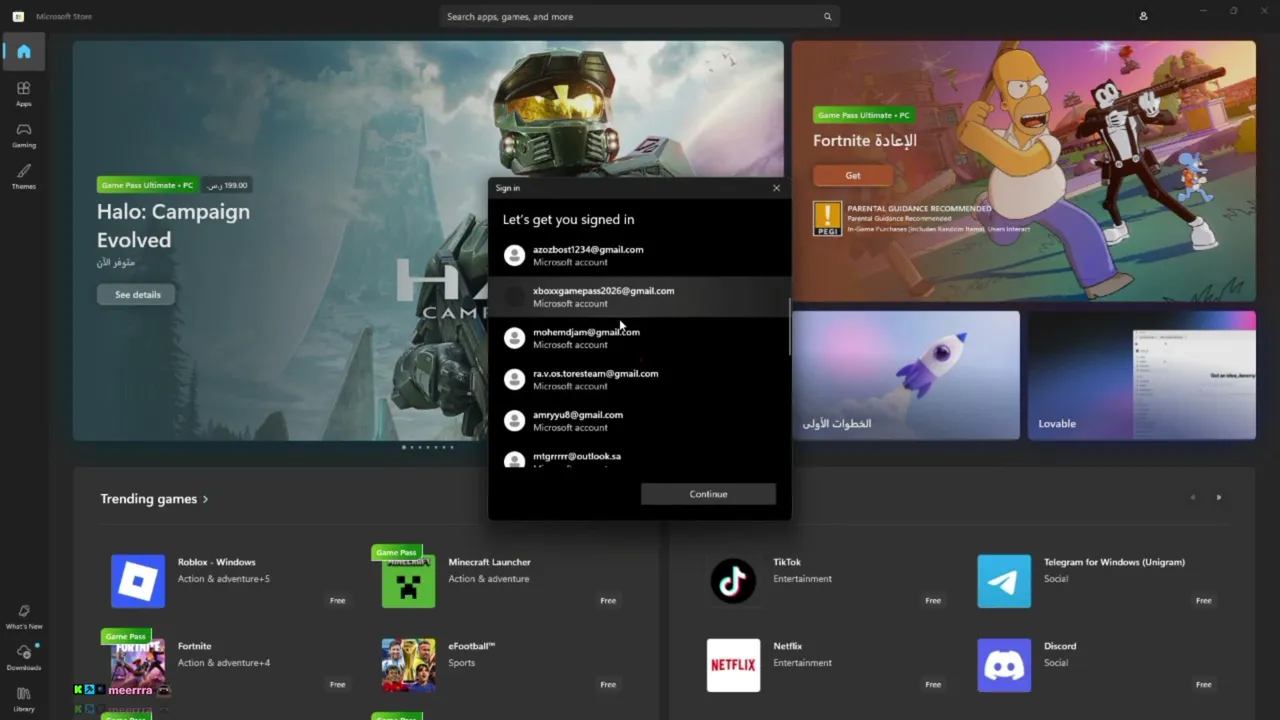Click the TikTok title text
Screen dimensions: 1280x720
787,562
